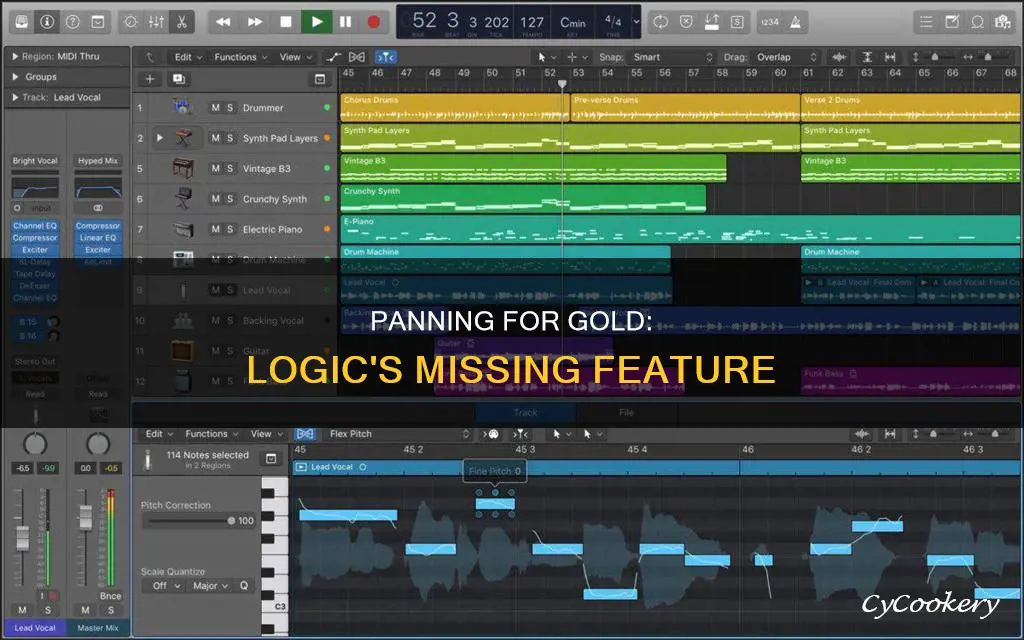The width and height of the screenshot is (1024, 640).
Task: Open the List Editors icon
Action: tap(926, 22)
